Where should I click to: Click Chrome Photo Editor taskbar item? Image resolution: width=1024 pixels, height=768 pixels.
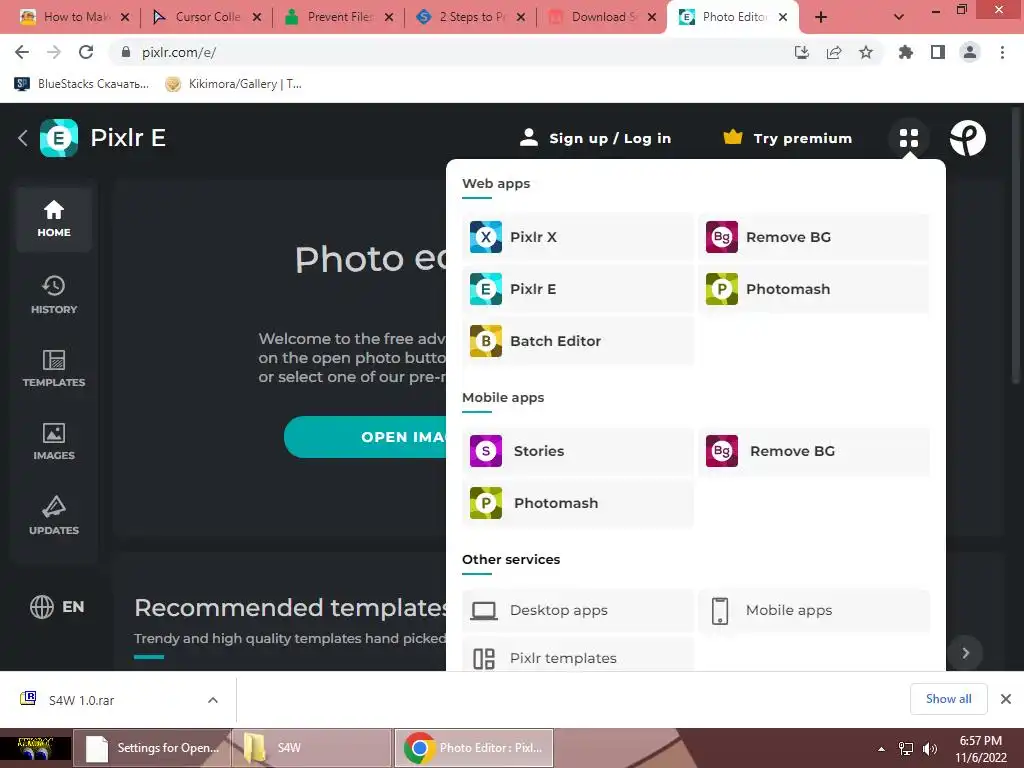(x=474, y=748)
